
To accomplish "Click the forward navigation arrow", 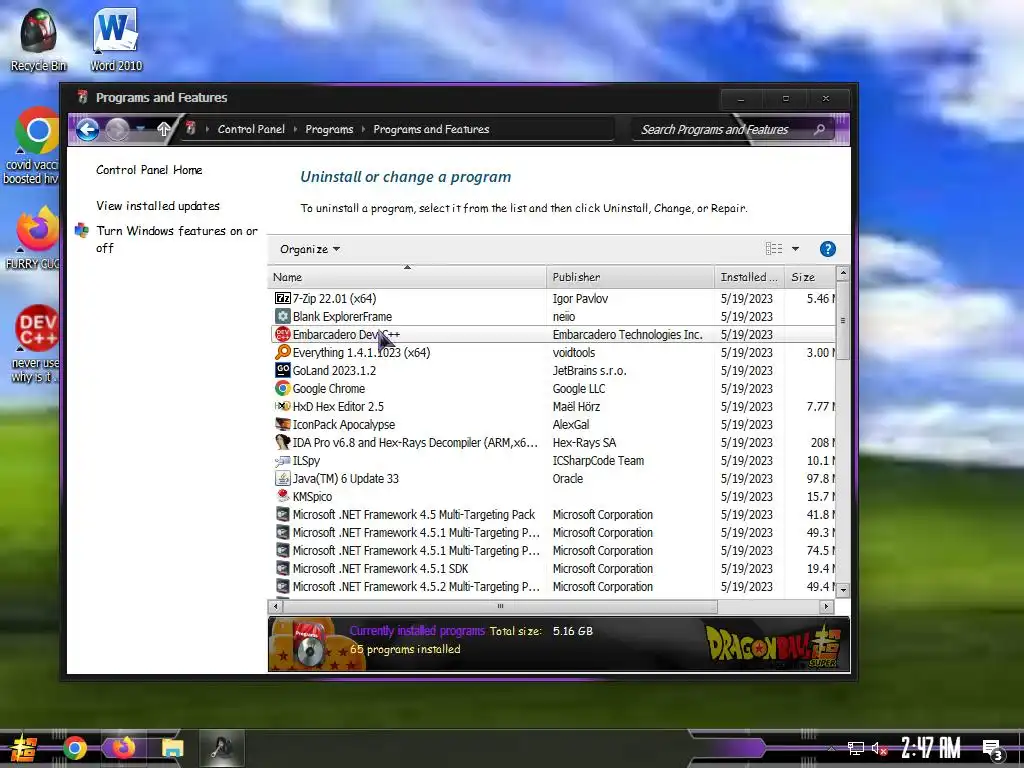I will point(118,129).
